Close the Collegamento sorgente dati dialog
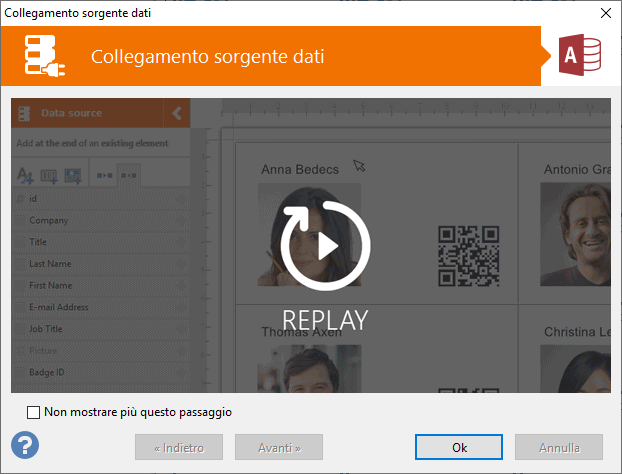This screenshot has width=622, height=474. tap(604, 13)
